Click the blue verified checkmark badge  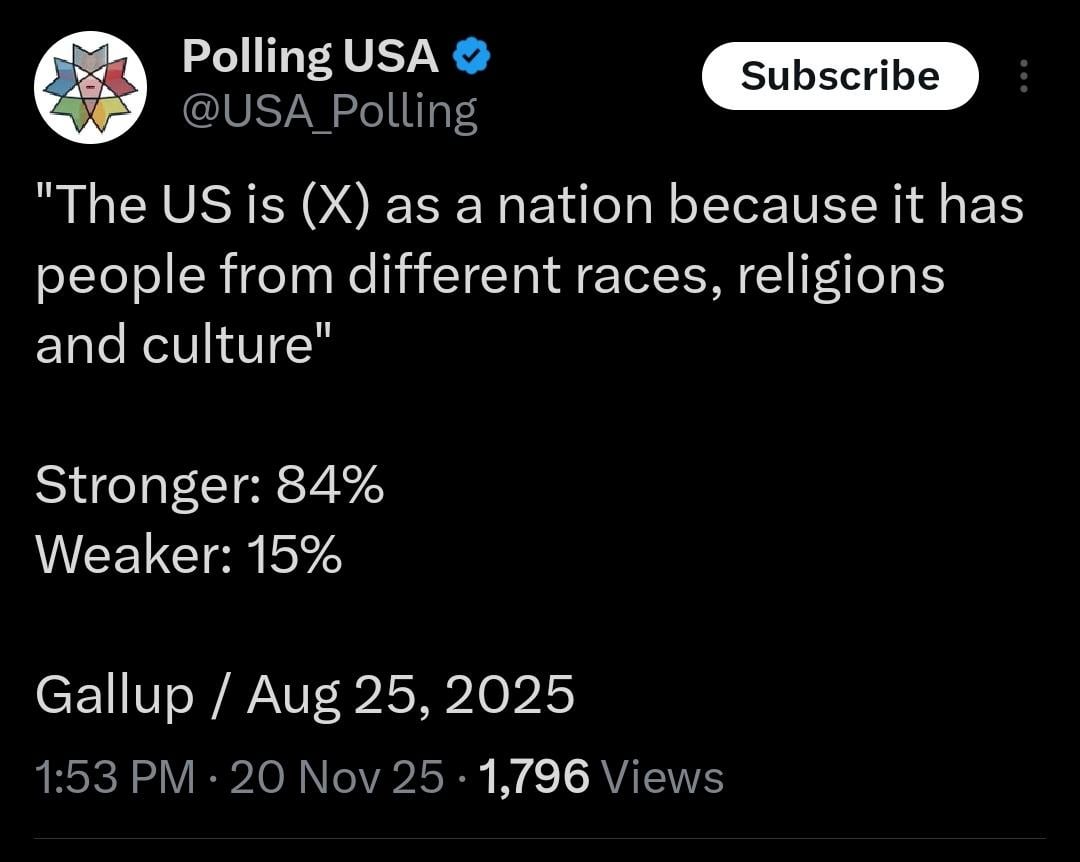(472, 59)
